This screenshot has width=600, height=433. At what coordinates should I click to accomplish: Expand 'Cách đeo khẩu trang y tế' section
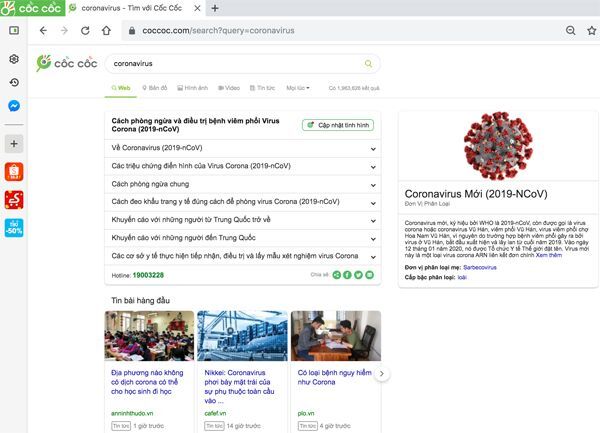tap(243, 202)
